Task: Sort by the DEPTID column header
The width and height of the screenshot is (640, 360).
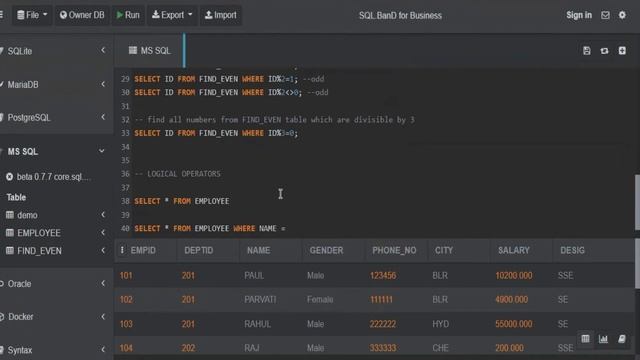Action: [198, 250]
